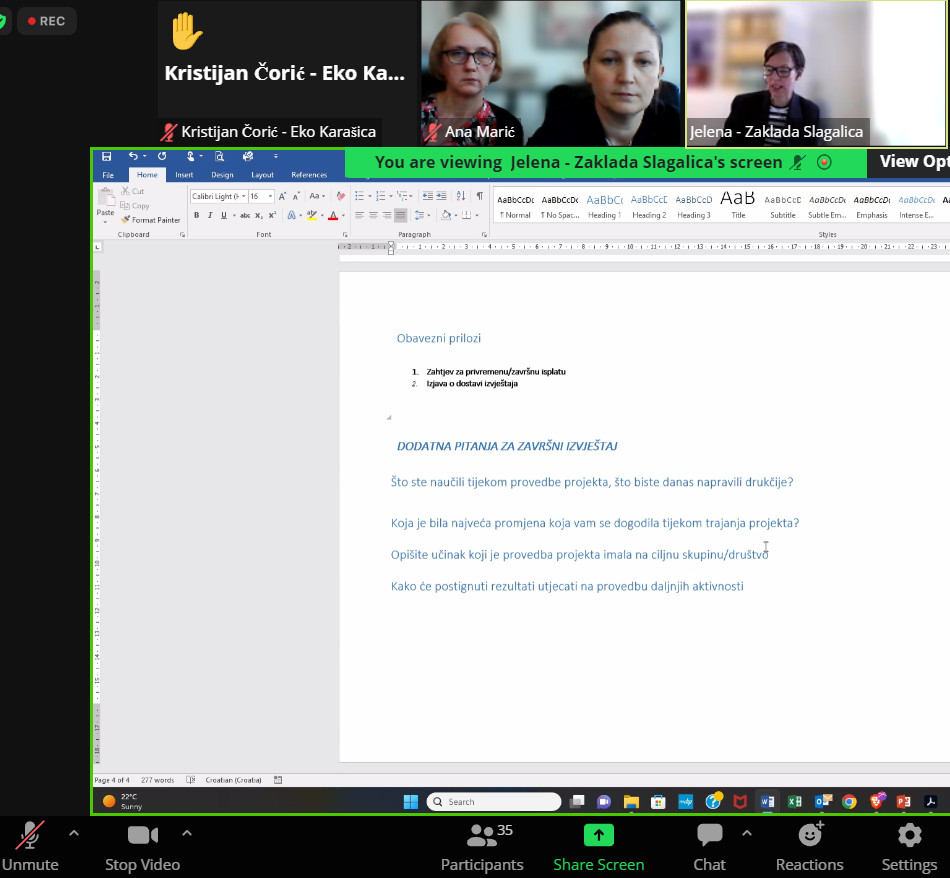Expand the audio options arrow beside Unmute
This screenshot has width=950, height=878.
pyautogui.click(x=73, y=833)
